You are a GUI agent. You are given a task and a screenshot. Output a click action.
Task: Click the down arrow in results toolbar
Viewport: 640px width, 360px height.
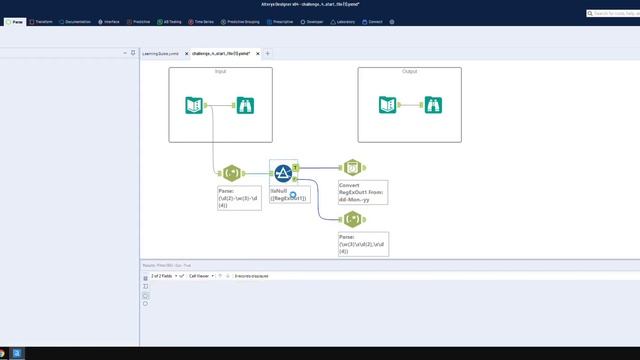coord(228,276)
